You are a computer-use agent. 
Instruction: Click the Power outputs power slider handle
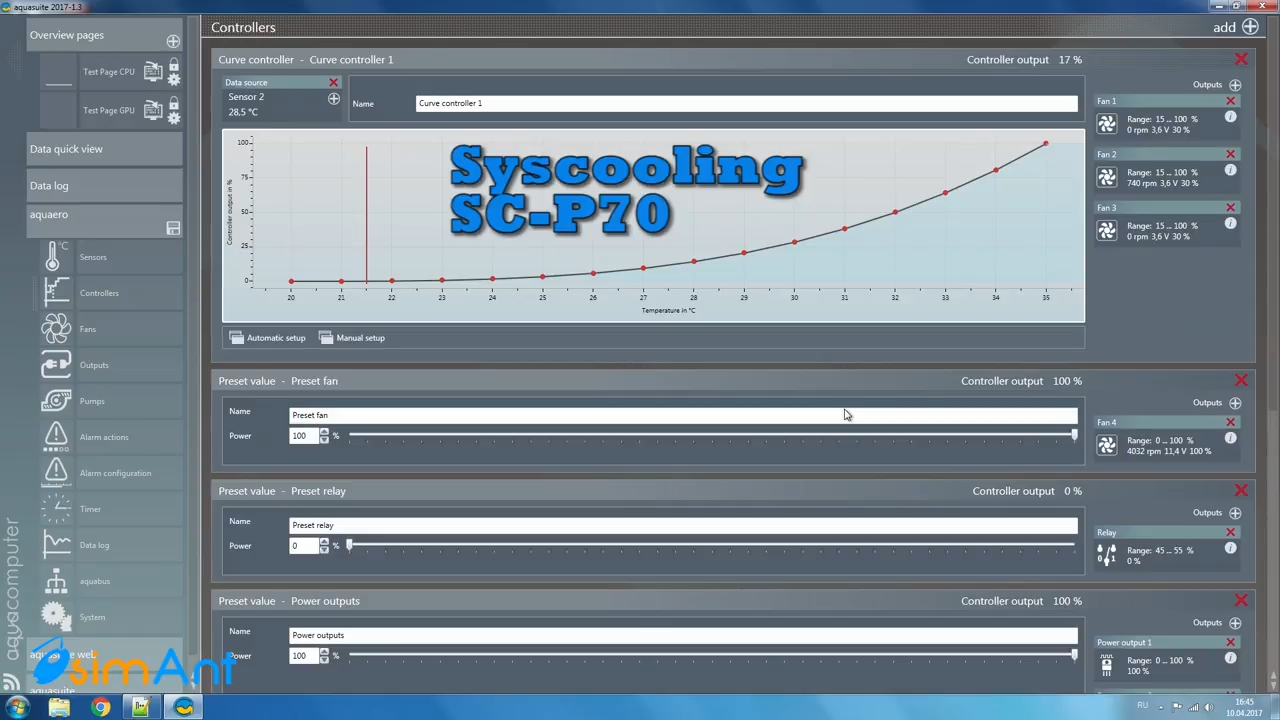(x=1075, y=655)
